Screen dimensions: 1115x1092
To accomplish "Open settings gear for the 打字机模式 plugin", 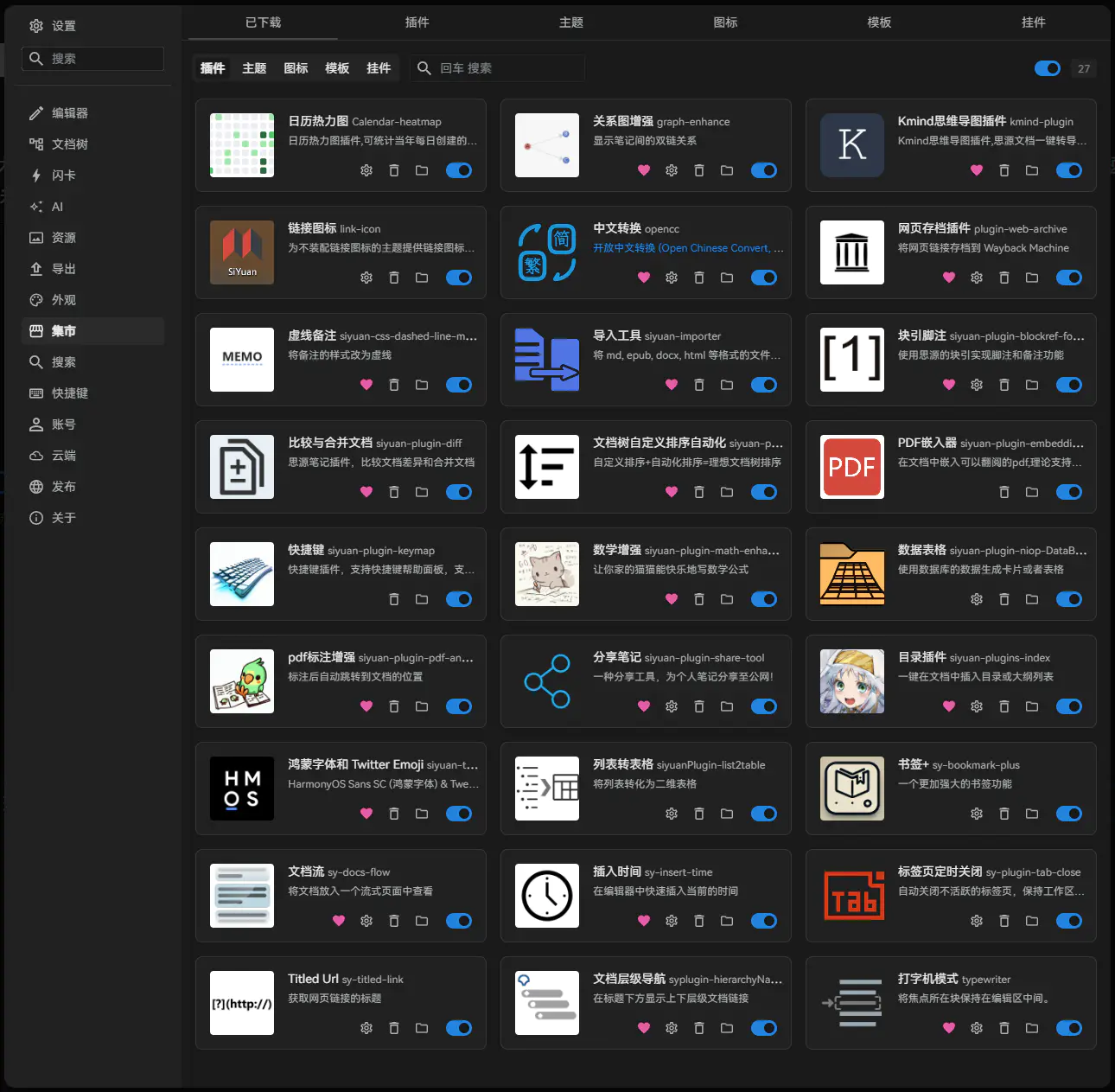I will point(977,1028).
